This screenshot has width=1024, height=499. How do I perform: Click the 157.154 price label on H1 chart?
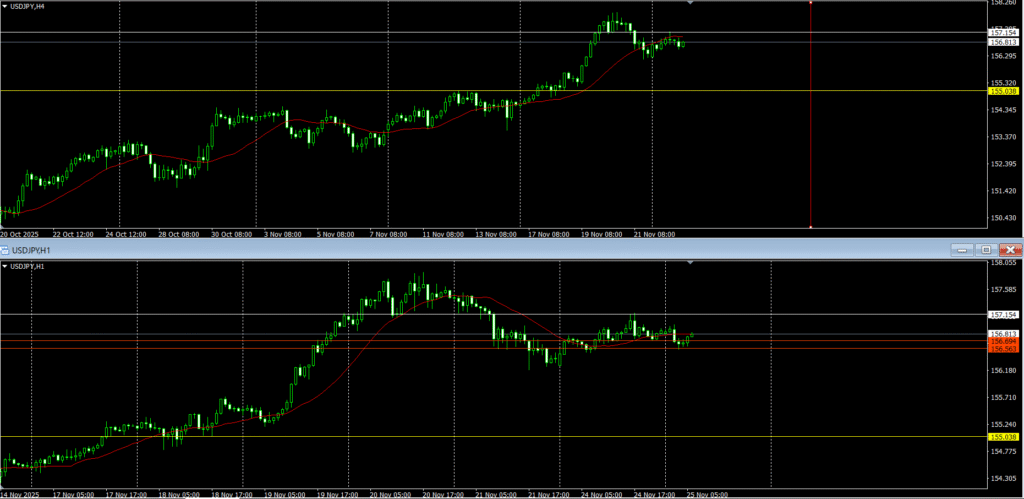(x=1003, y=315)
